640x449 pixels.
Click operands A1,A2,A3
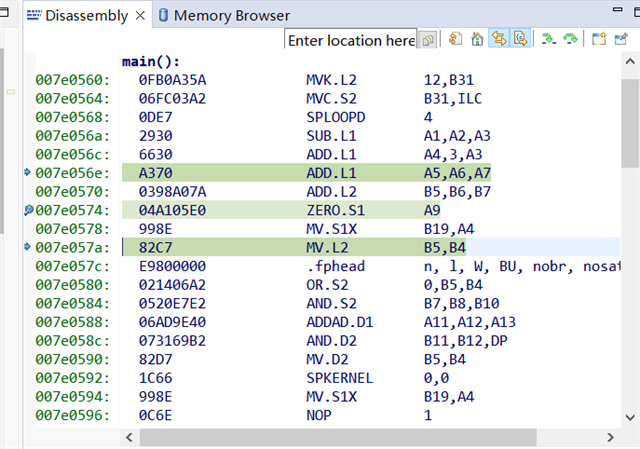457,136
